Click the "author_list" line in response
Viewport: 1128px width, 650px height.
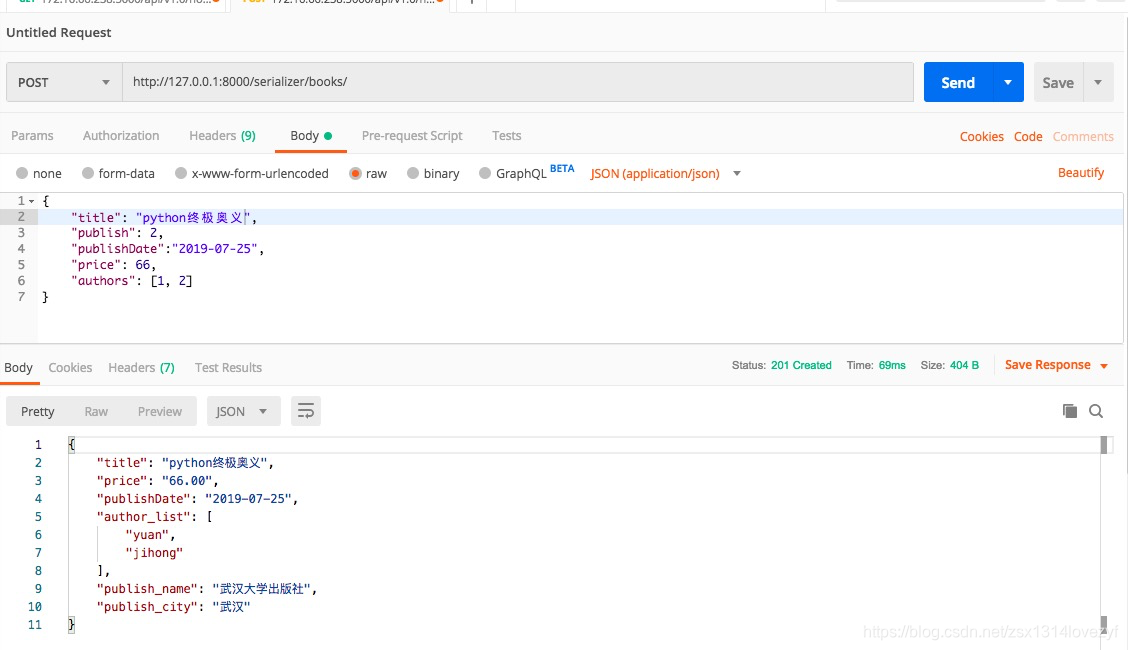(x=155, y=516)
